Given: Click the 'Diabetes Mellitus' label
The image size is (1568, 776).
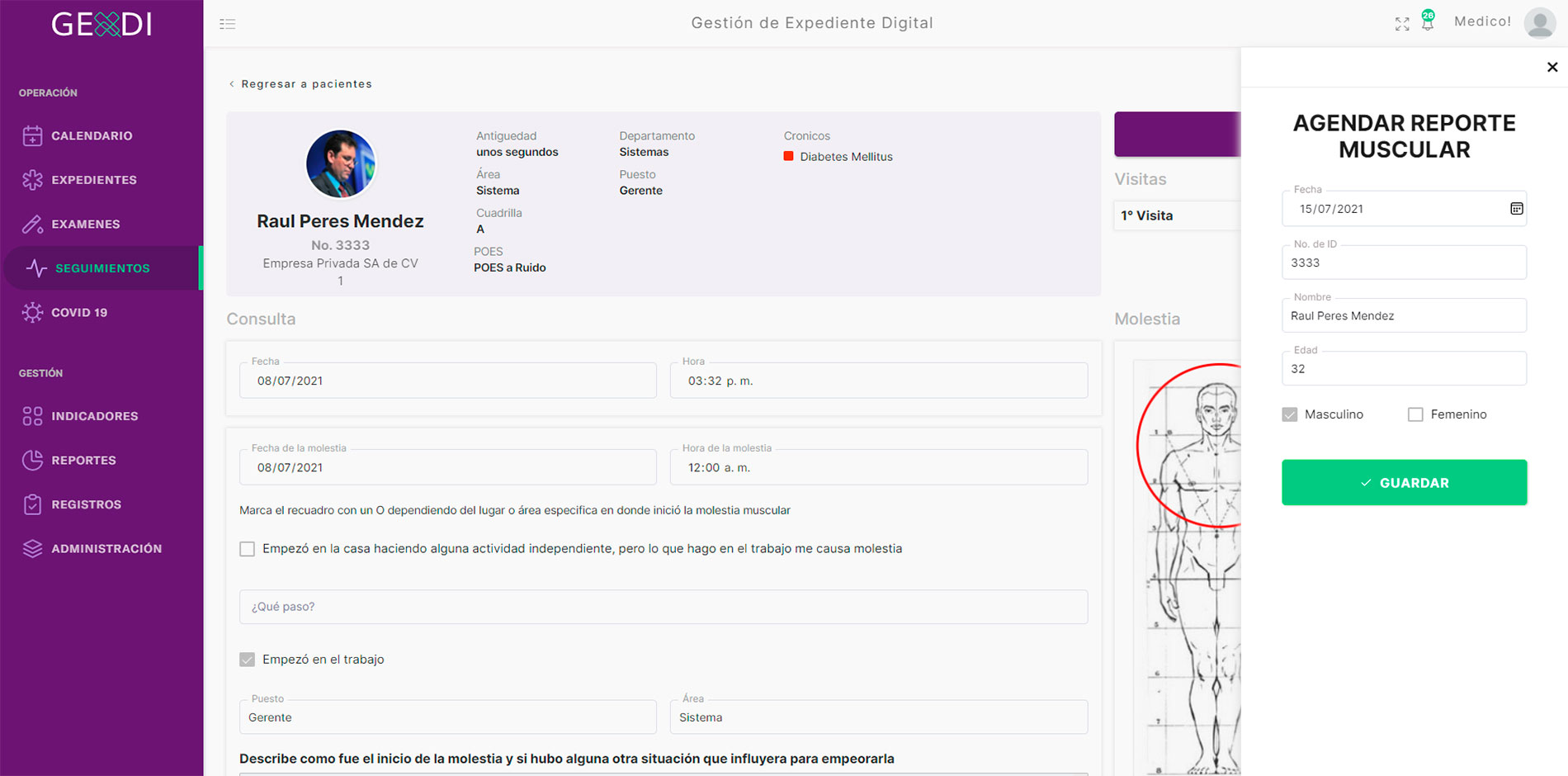Looking at the screenshot, I should 846,157.
